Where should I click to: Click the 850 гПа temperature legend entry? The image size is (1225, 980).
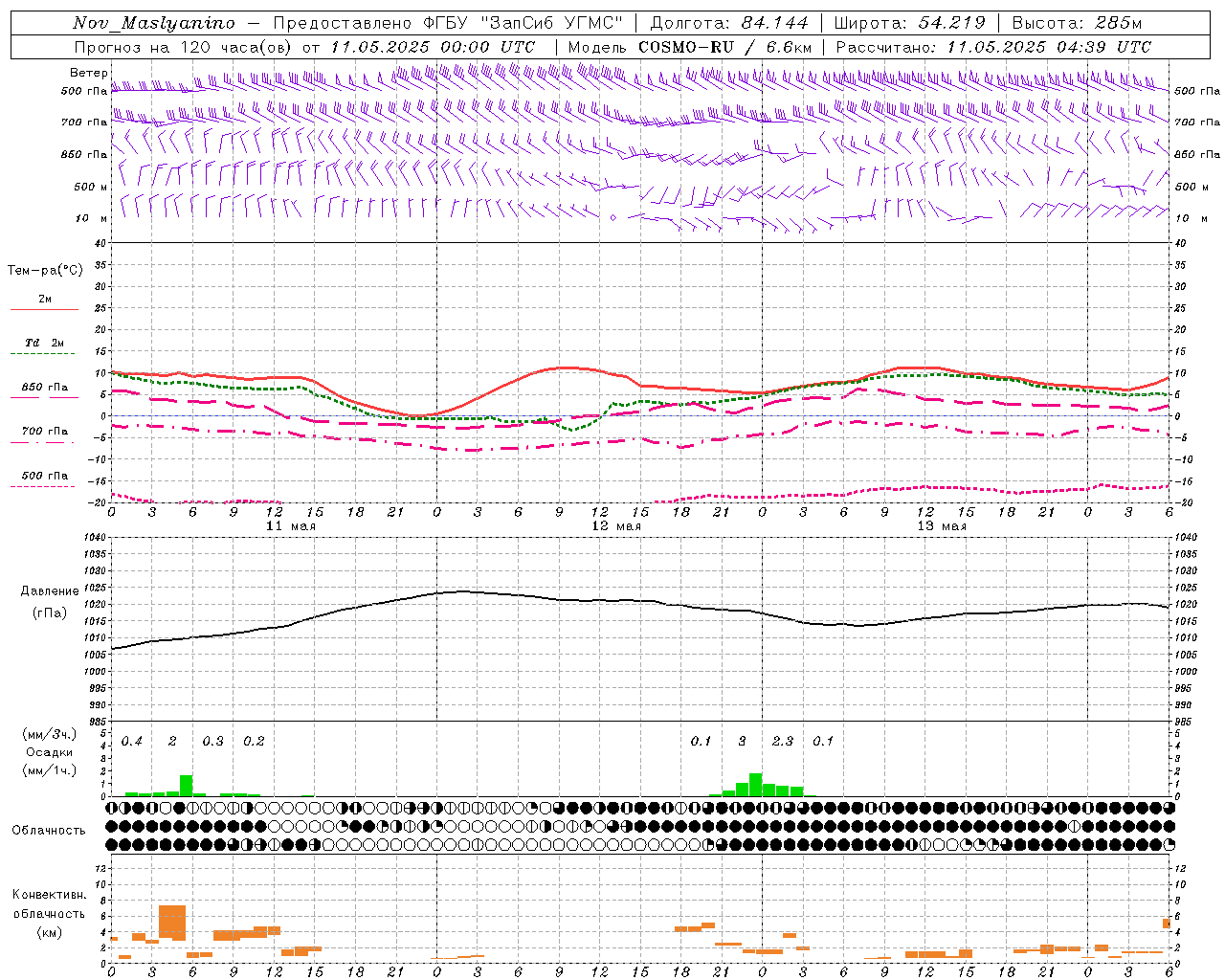coord(45,388)
